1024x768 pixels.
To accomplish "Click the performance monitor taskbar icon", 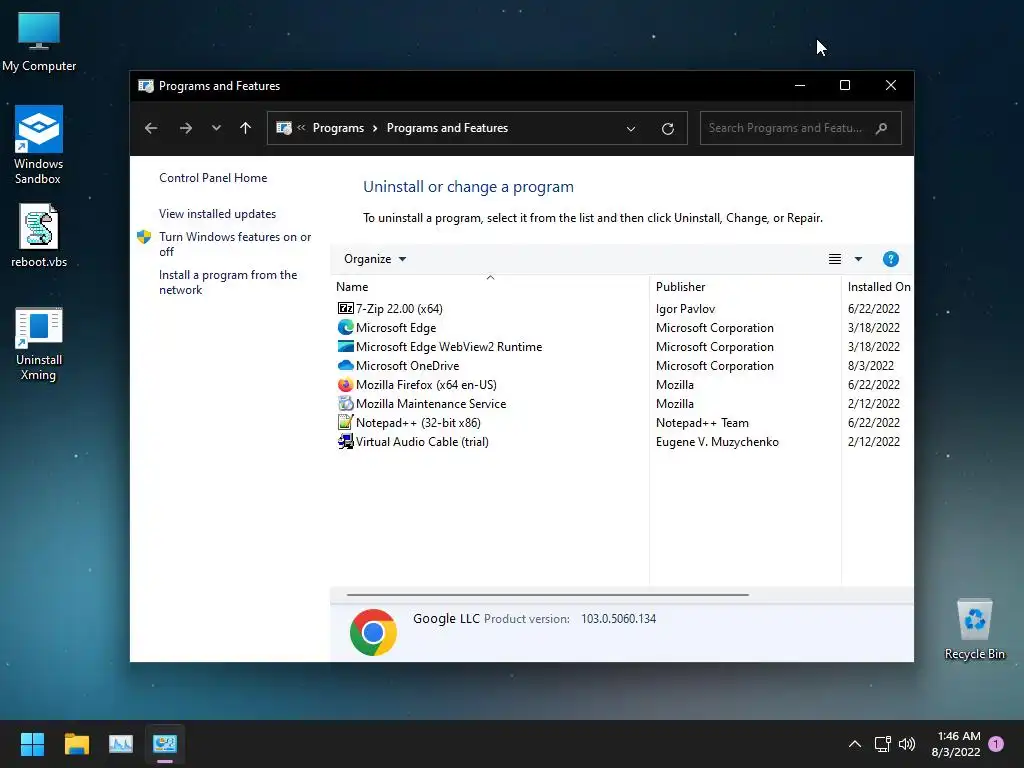I will (x=121, y=744).
